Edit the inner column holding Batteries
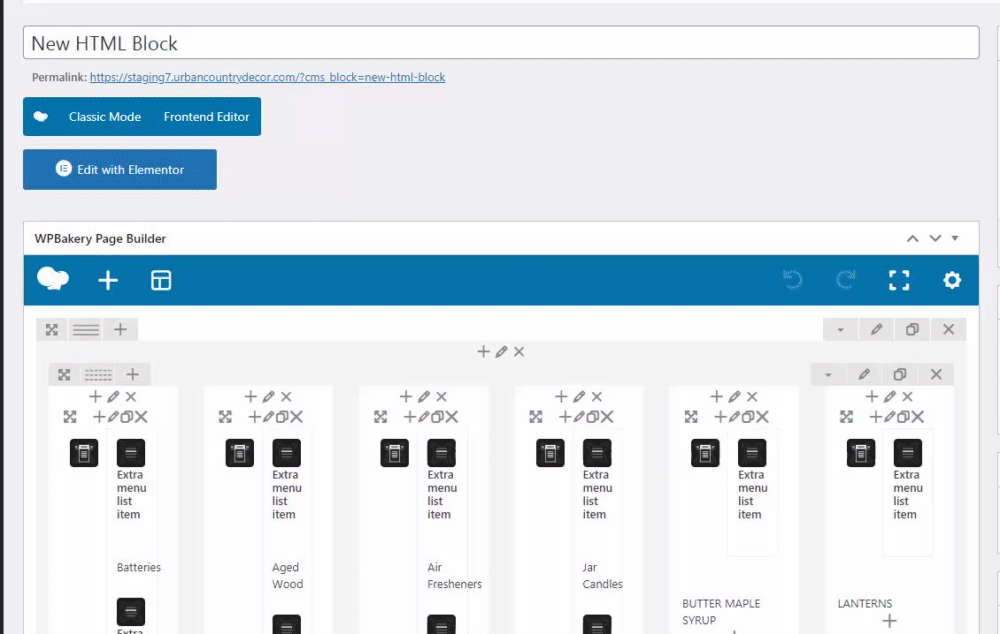The height and width of the screenshot is (634, 1000). (x=113, y=397)
